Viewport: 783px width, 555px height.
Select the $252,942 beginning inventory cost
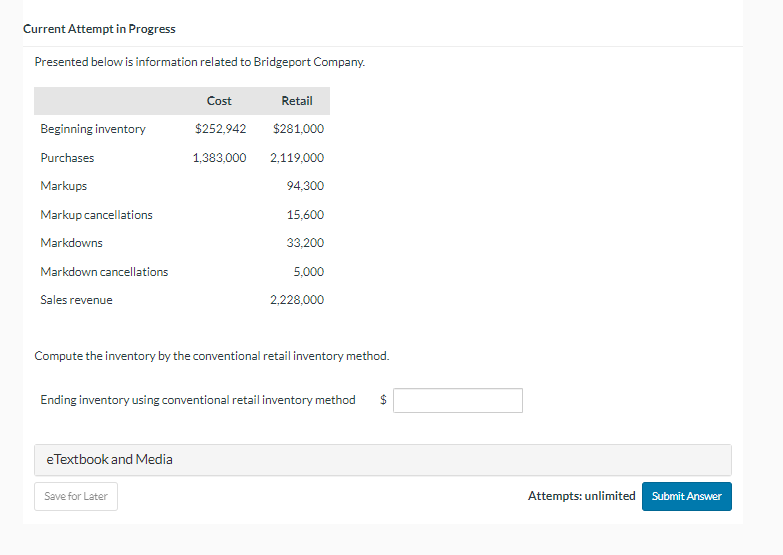point(220,129)
